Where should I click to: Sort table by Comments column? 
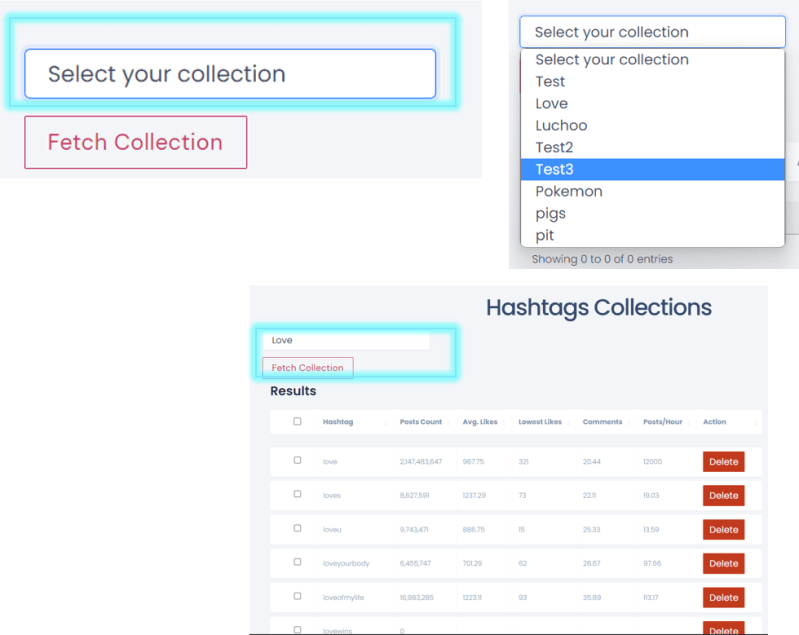click(x=602, y=422)
